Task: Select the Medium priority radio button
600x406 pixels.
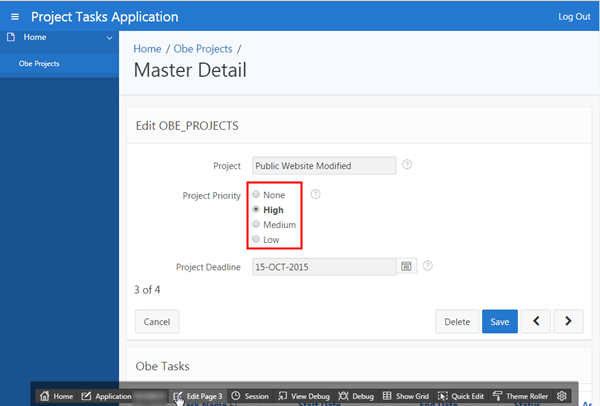Action: coord(257,225)
